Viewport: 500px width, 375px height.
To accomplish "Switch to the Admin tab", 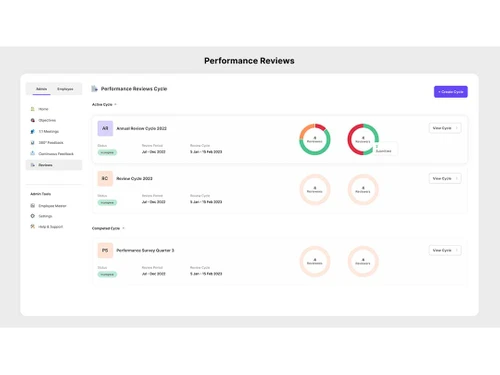I will (41, 89).
